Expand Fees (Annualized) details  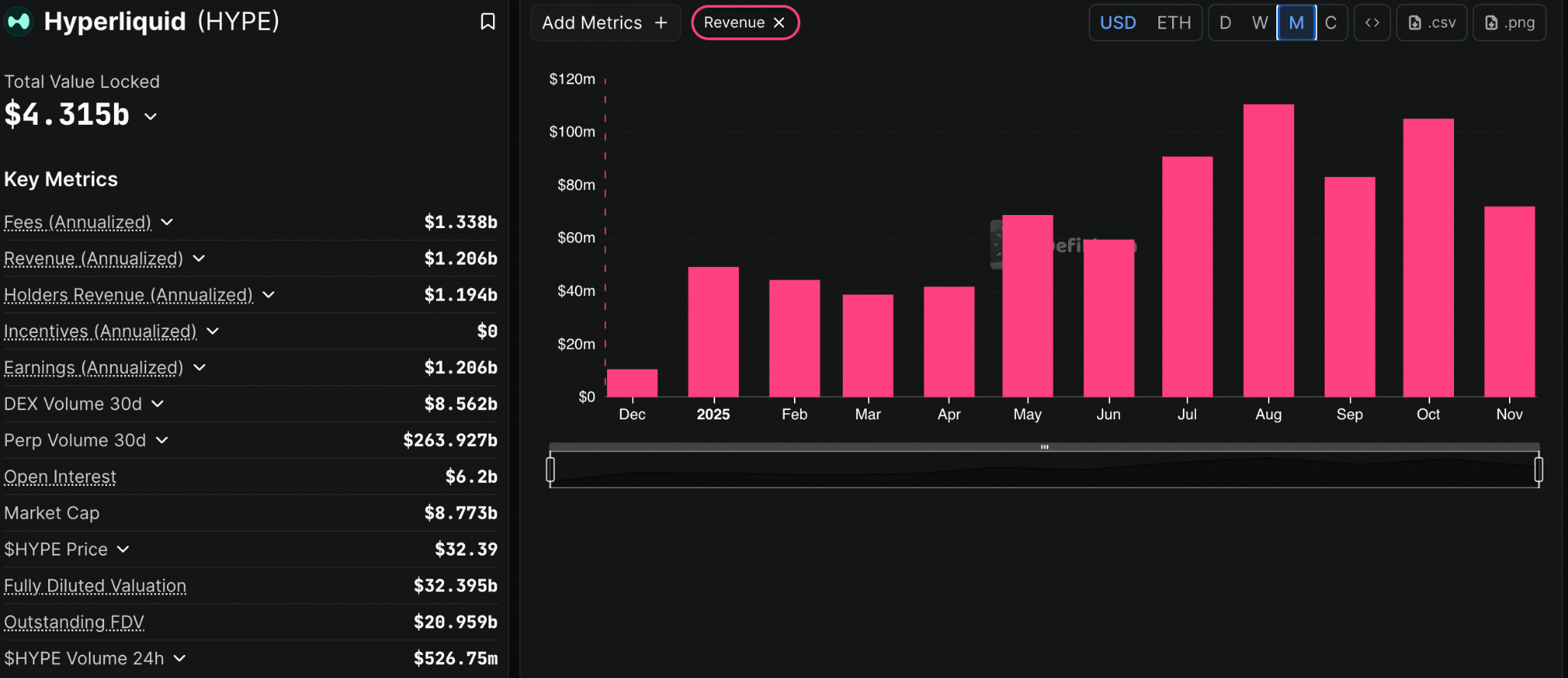167,222
